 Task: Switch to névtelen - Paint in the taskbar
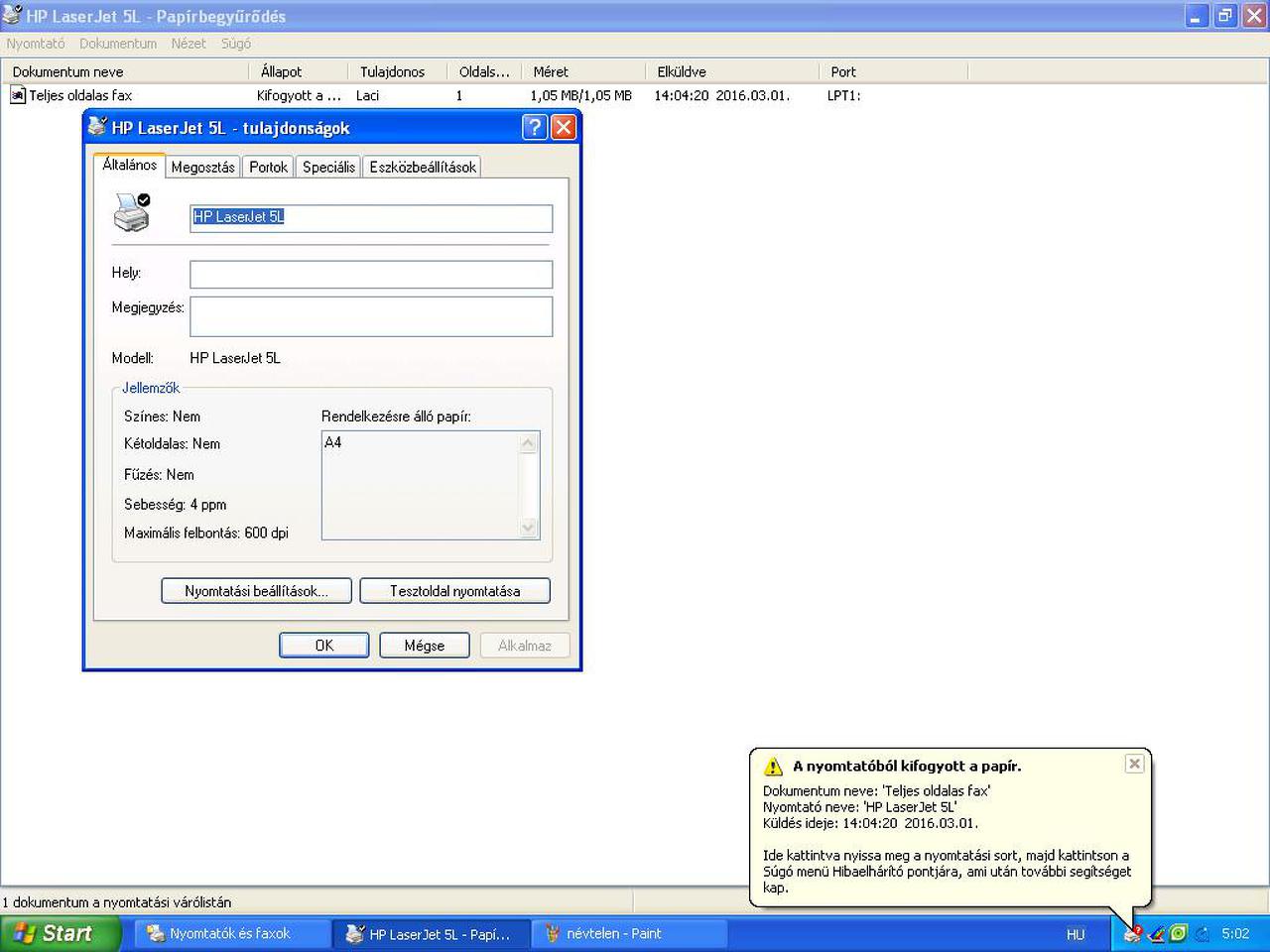(629, 934)
